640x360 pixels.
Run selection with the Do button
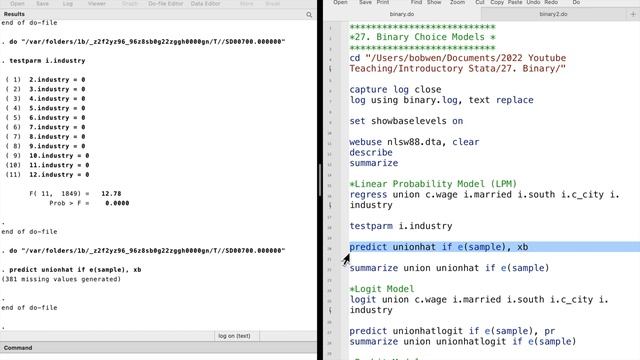coord(576,2)
